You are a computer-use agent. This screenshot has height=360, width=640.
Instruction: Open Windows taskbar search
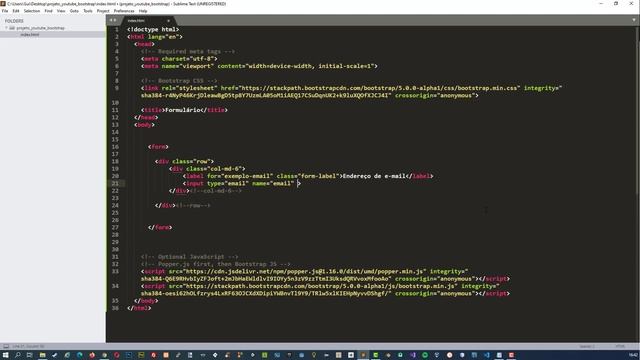click(x=18, y=355)
